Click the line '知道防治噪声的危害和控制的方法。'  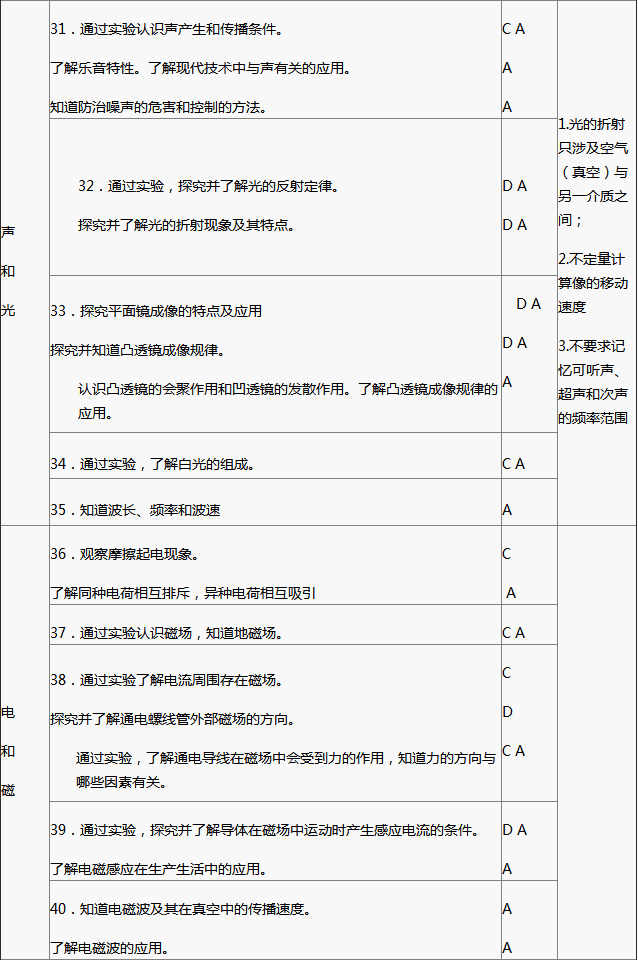(x=159, y=108)
